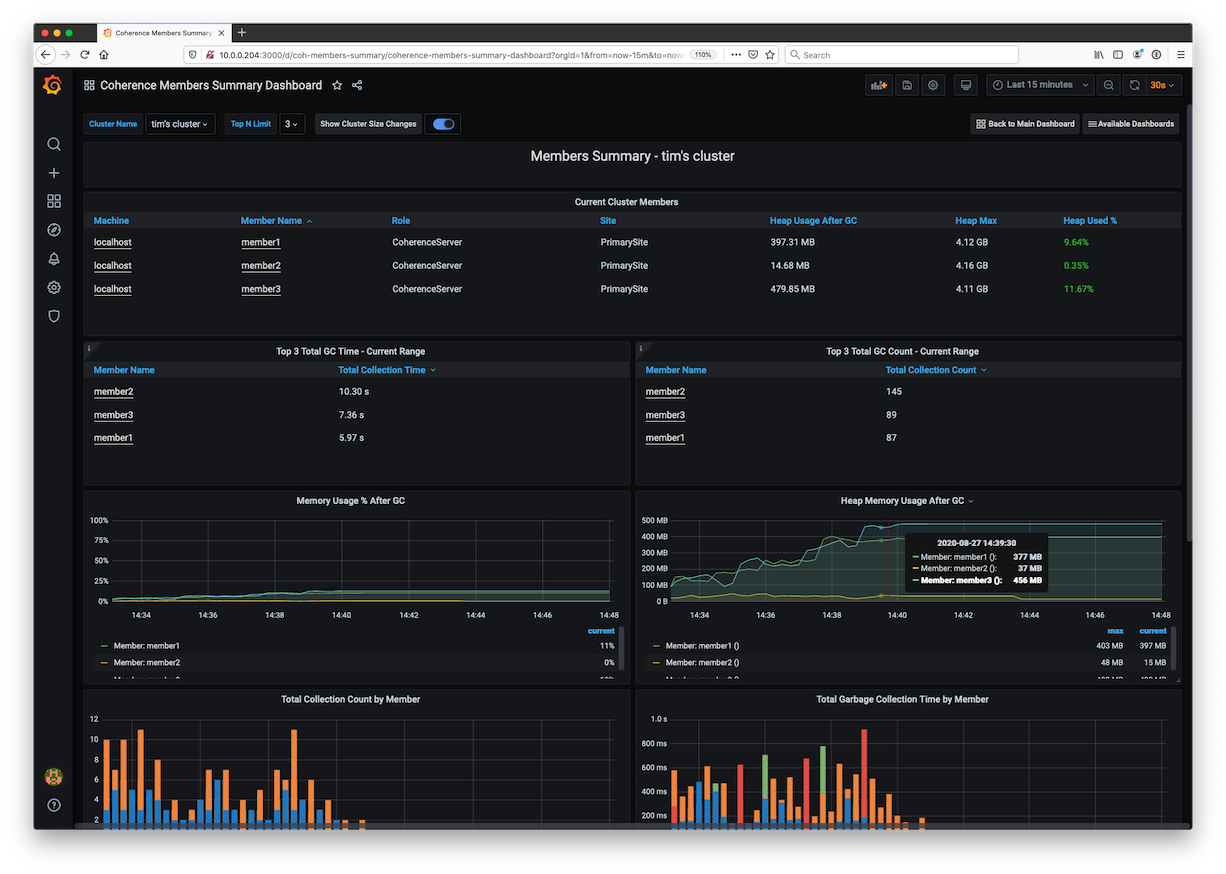Open the Cluster Name dropdown
This screenshot has height=874, width=1226.
point(180,124)
